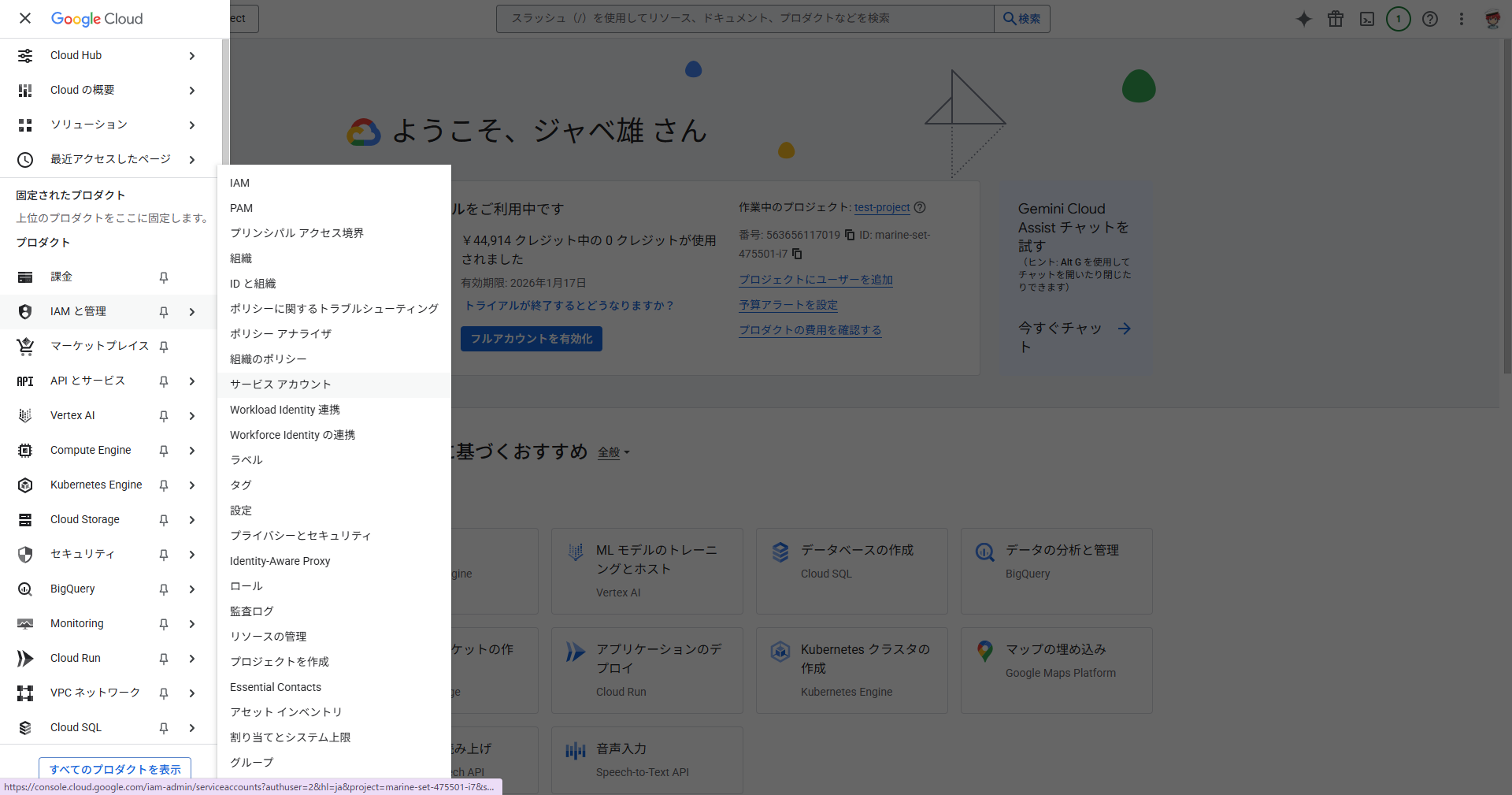Copy the project number with copy icon
1512x795 pixels.
(850, 235)
